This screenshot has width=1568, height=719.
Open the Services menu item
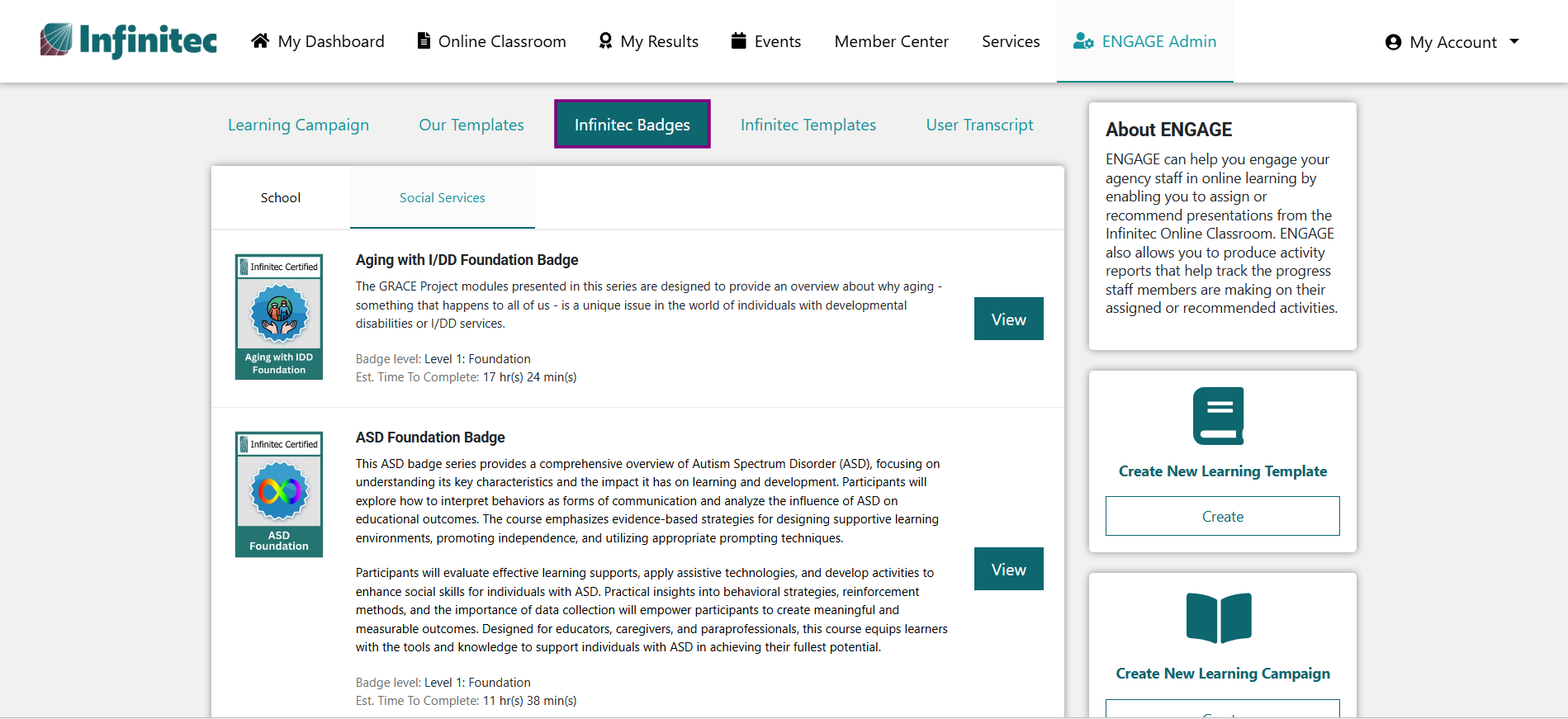[x=1011, y=41]
